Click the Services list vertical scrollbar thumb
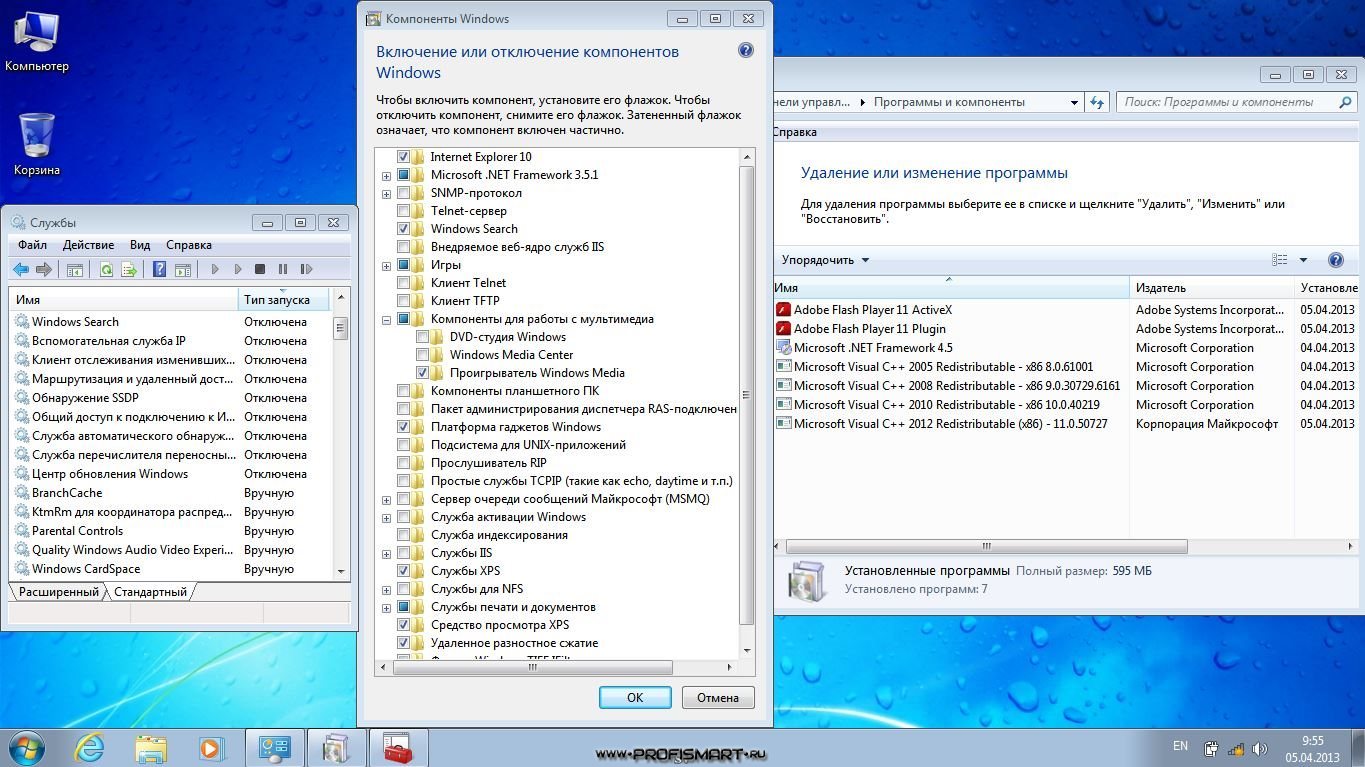 coord(341,328)
